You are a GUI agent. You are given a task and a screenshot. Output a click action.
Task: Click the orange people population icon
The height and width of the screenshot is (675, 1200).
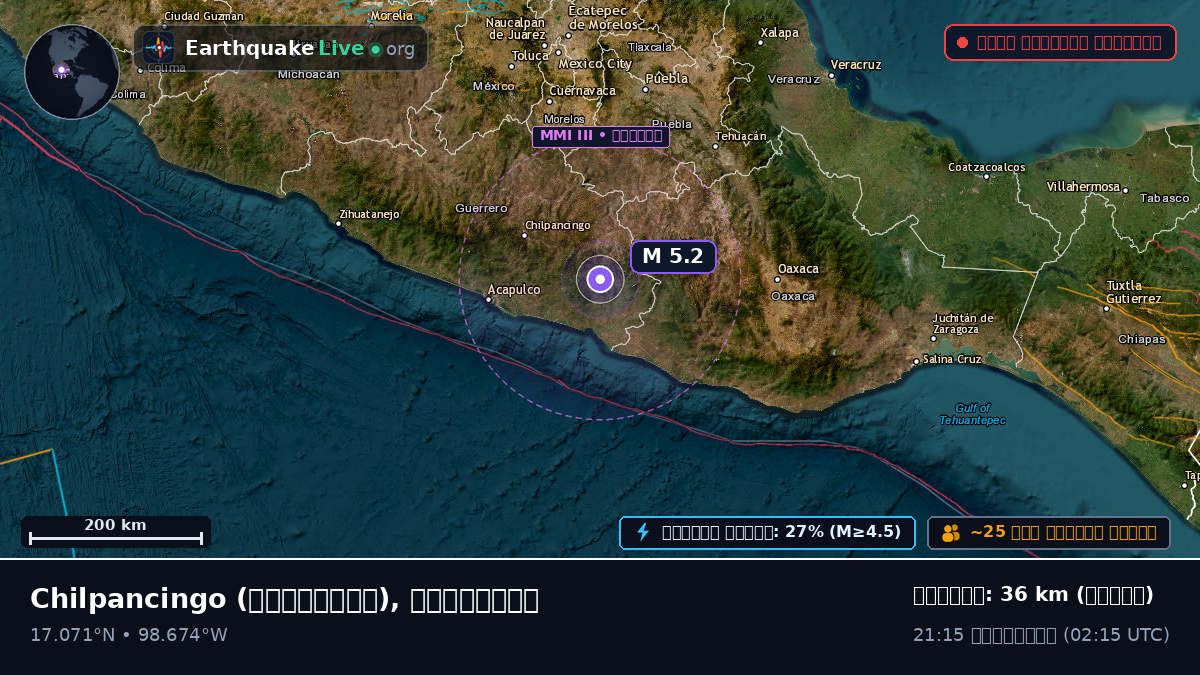pos(951,533)
